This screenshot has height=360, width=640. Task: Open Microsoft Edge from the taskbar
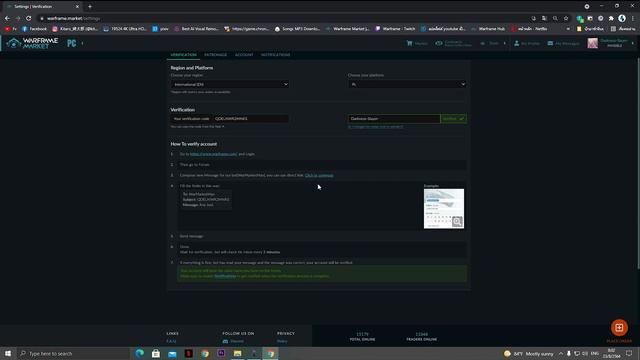pos(140,353)
